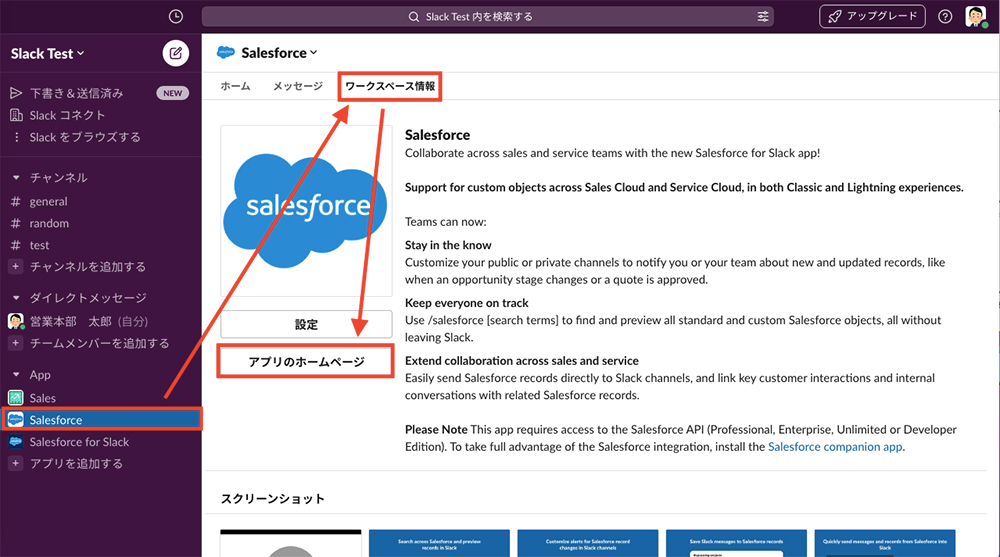Viewport: 1000px width, 557px height.
Task: Click the Keep everyone on track heading
Action: (x=467, y=303)
